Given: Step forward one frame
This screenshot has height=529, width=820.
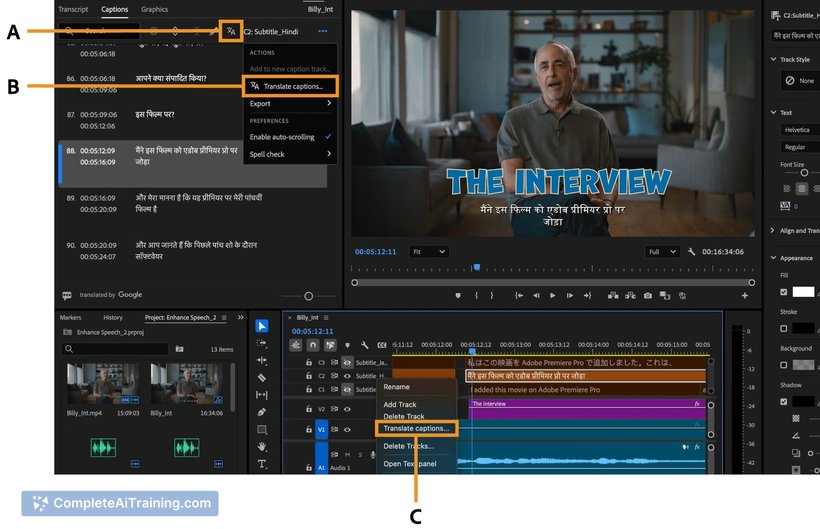Looking at the screenshot, I should 570,296.
